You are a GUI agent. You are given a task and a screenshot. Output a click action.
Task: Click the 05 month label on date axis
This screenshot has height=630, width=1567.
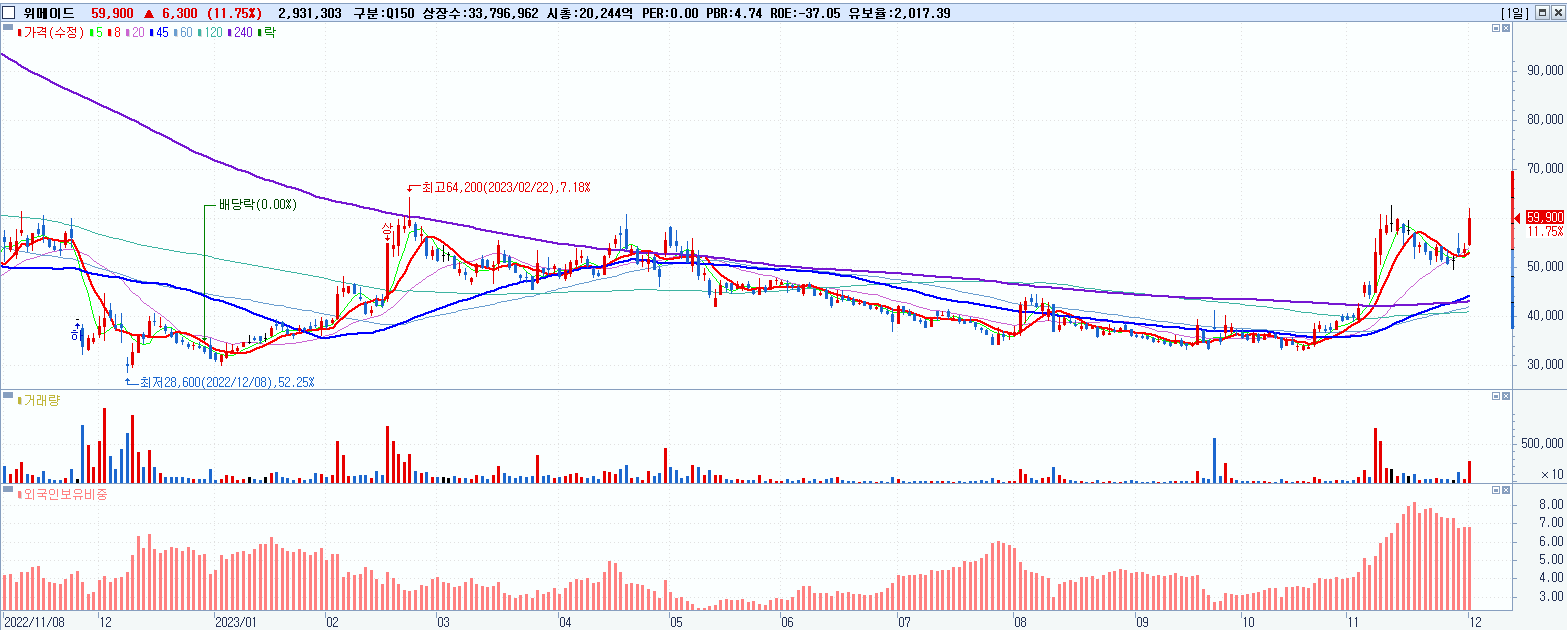pyautogui.click(x=675, y=621)
